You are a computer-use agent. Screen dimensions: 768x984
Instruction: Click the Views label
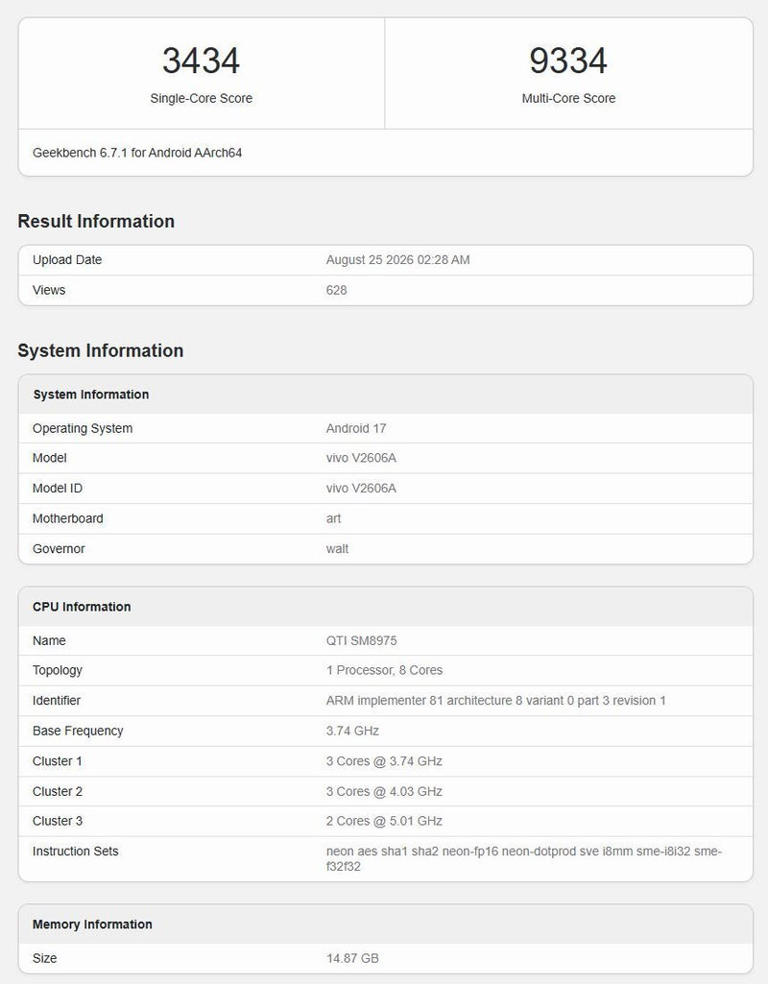click(x=49, y=290)
